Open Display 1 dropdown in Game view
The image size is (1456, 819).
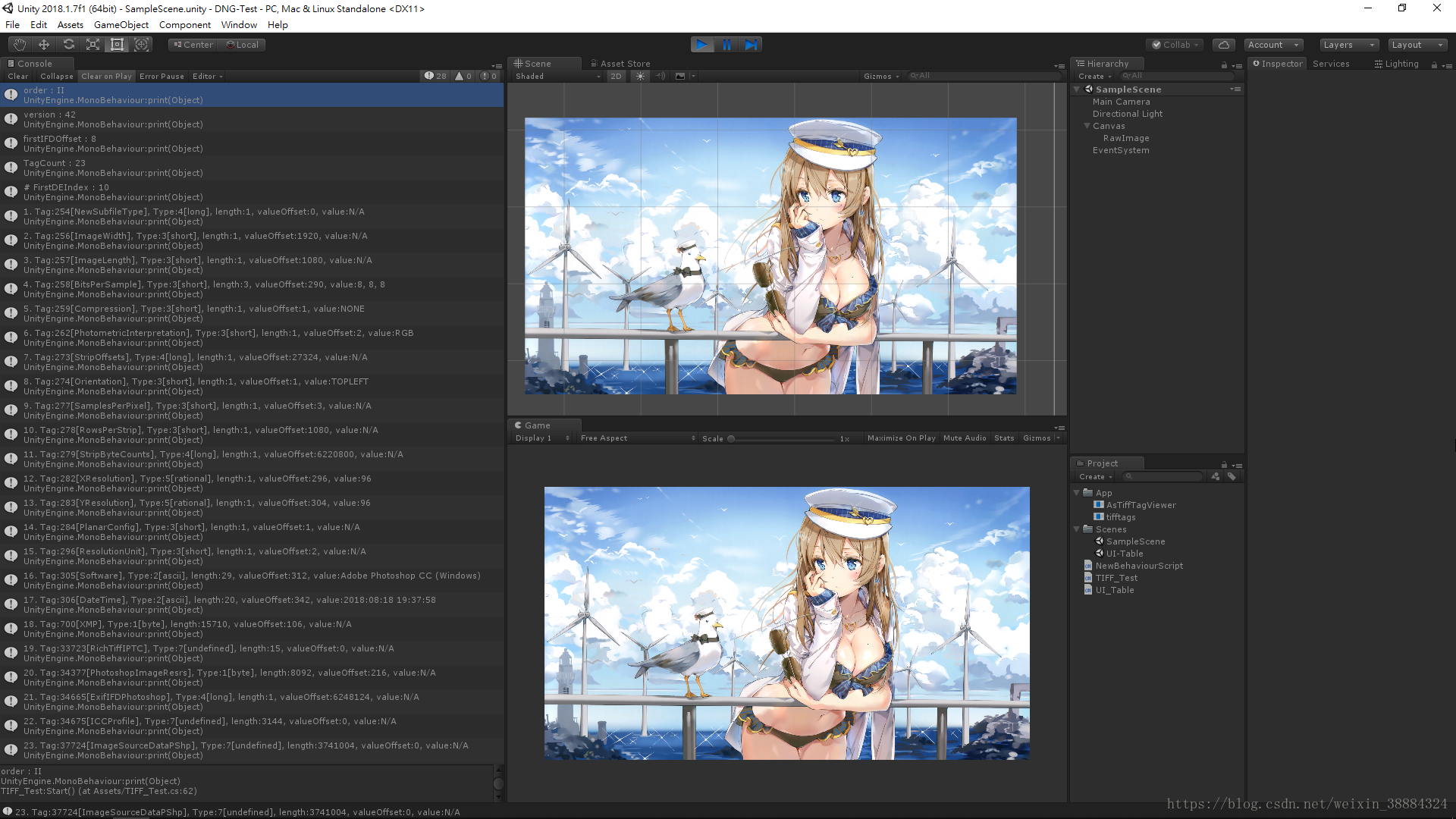[x=541, y=438]
